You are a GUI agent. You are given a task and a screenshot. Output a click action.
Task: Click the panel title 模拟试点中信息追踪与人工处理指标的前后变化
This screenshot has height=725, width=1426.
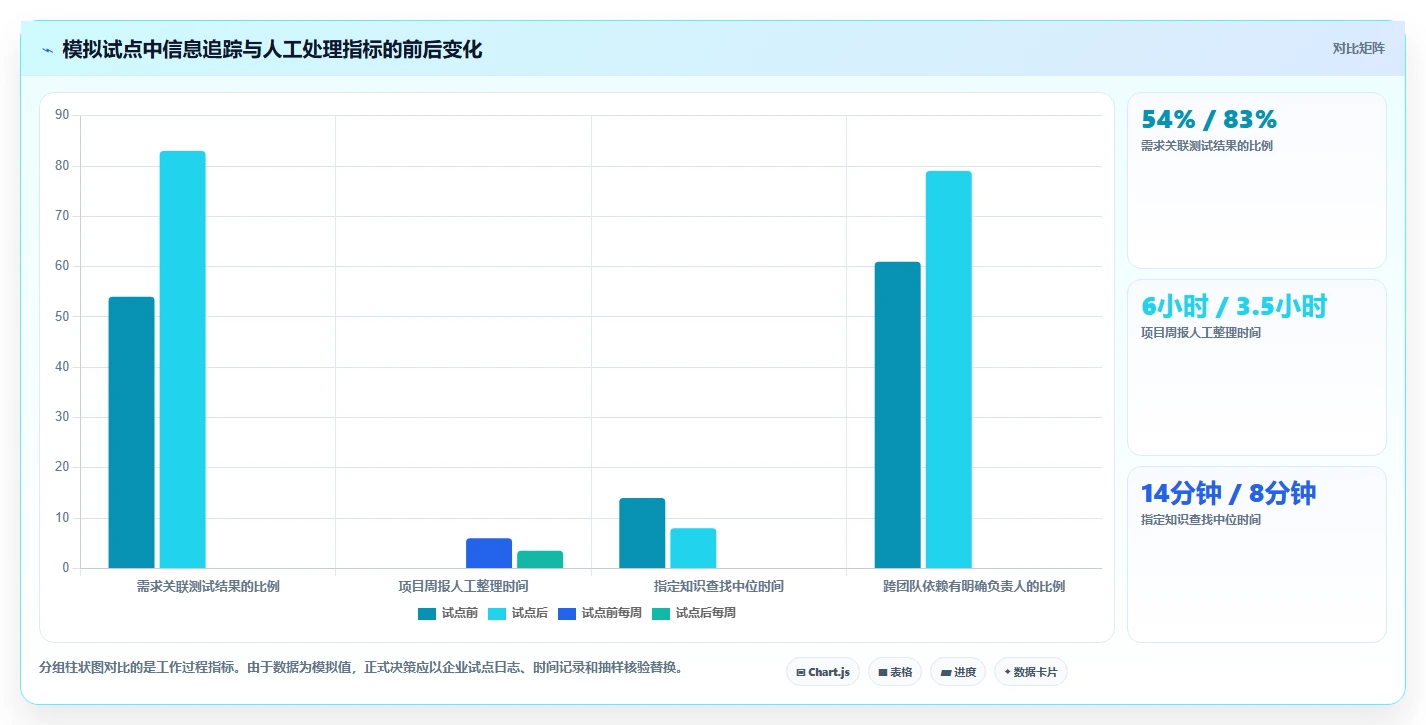tap(272, 50)
